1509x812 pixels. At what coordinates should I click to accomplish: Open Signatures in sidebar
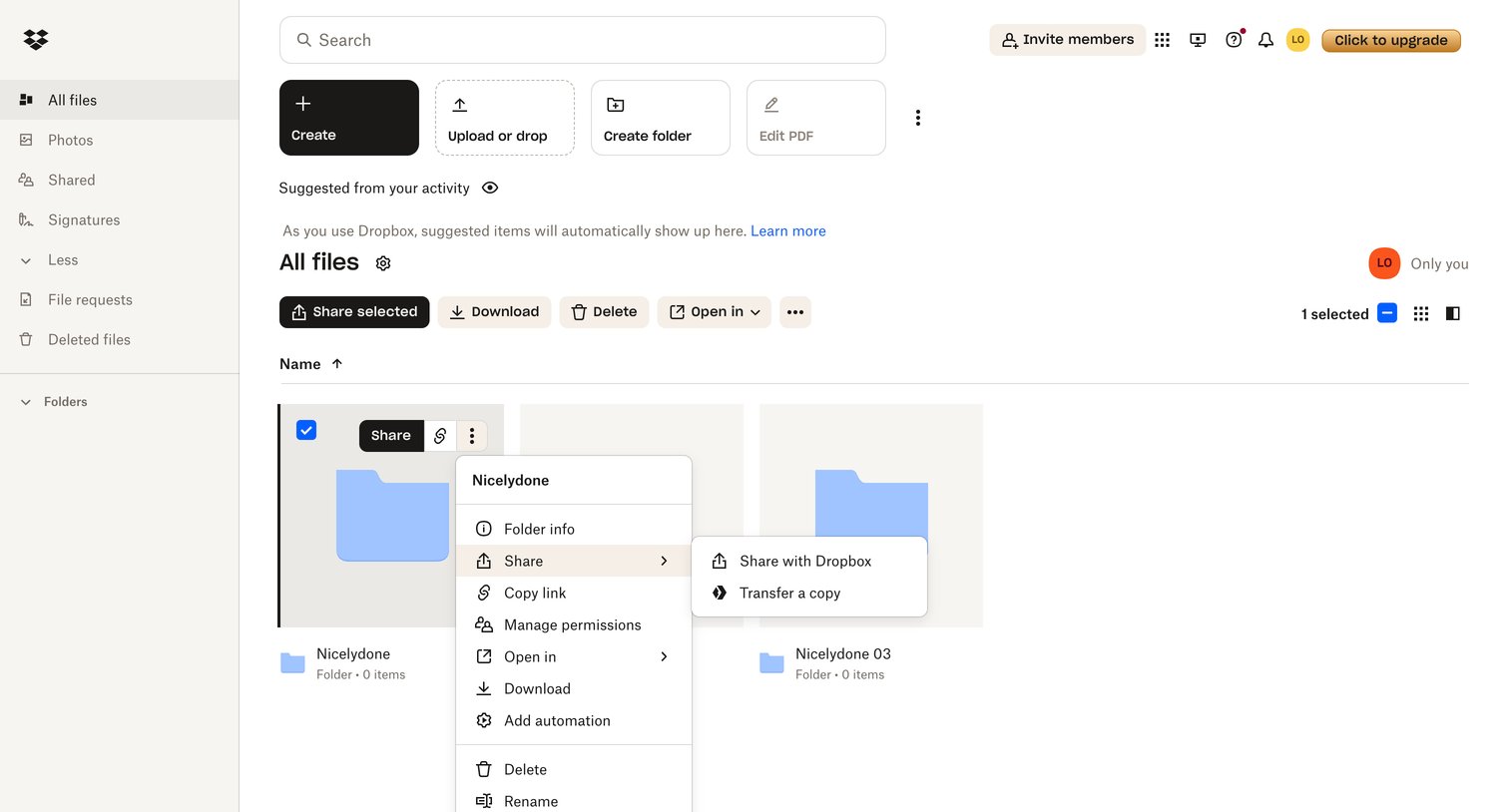120,219
